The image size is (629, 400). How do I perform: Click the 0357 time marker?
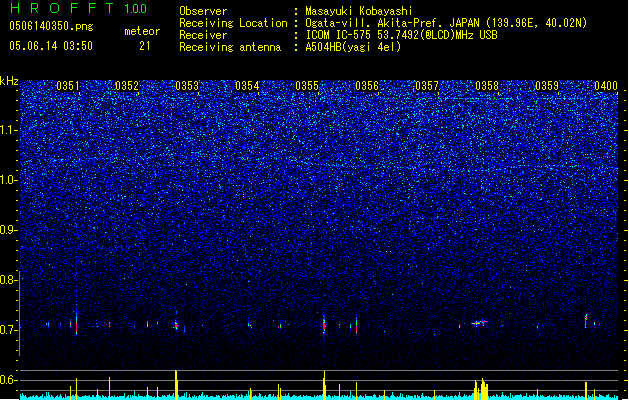[x=427, y=86]
